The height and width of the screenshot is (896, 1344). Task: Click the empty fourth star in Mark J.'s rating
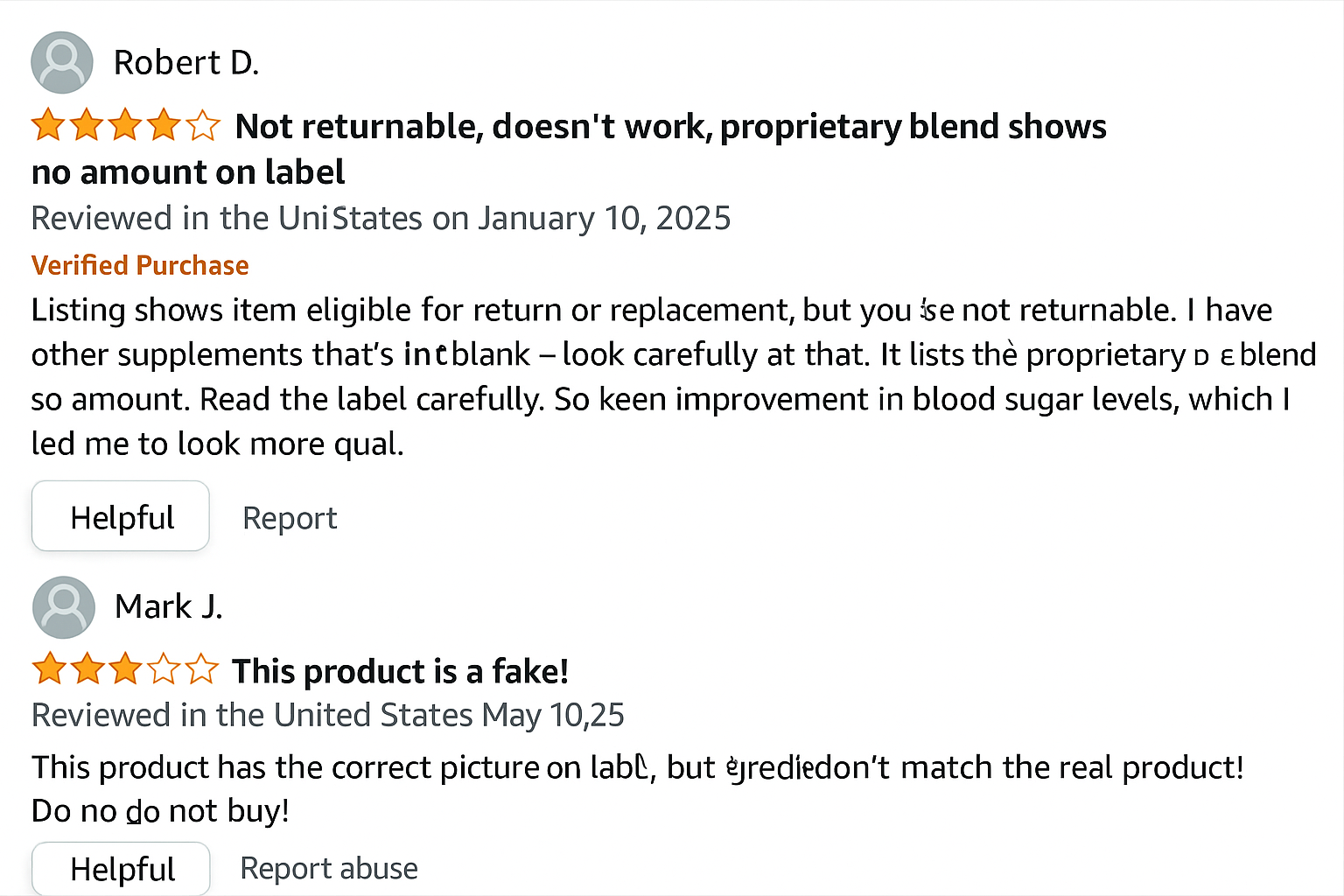tap(164, 669)
